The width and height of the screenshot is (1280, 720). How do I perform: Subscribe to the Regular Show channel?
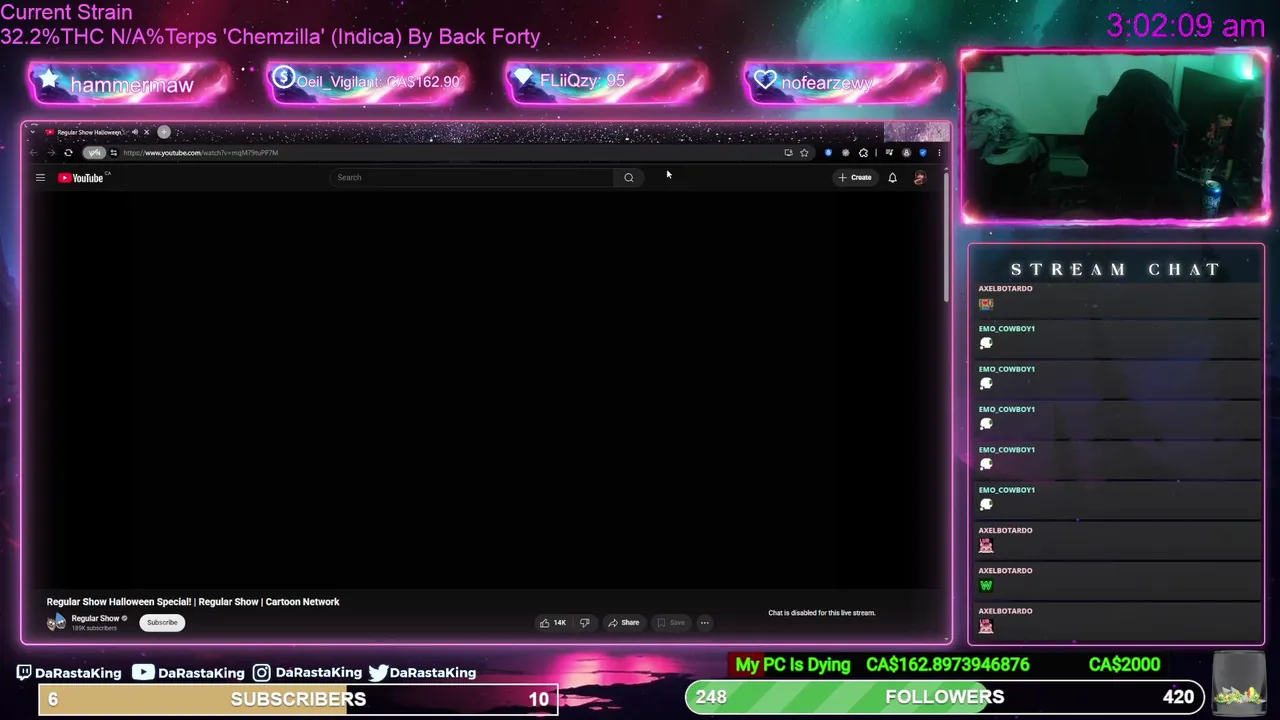point(162,623)
